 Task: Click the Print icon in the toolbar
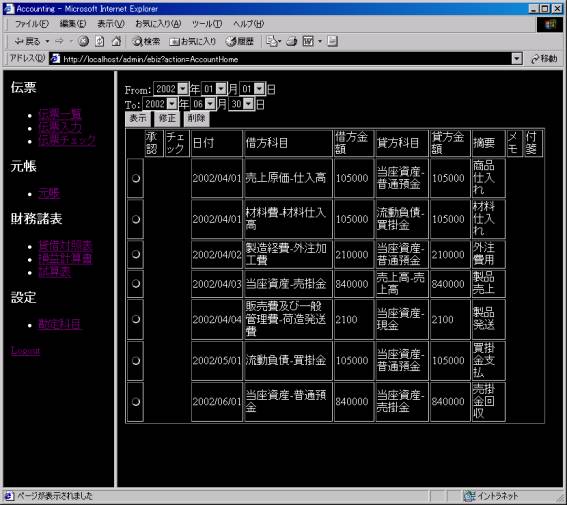click(292, 42)
